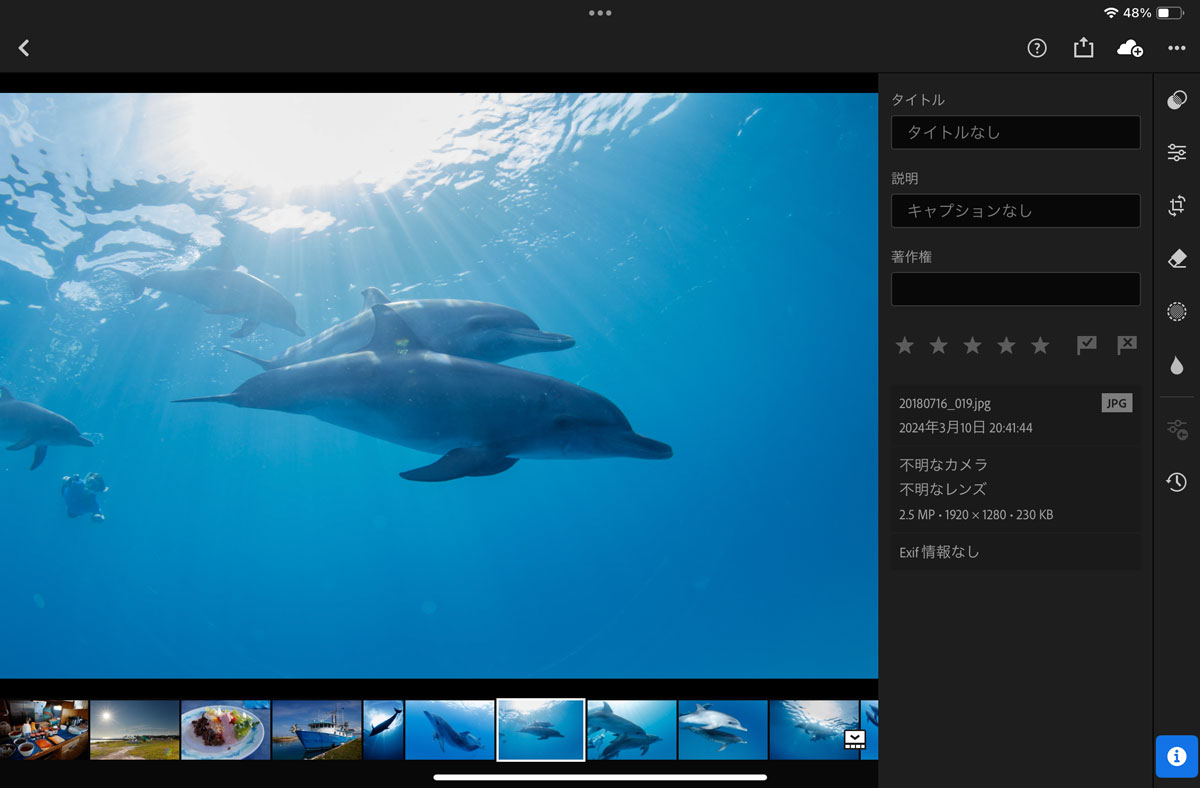This screenshot has height=788, width=1200.
Task: Toggle the blue Info panel button
Action: pyautogui.click(x=1177, y=756)
